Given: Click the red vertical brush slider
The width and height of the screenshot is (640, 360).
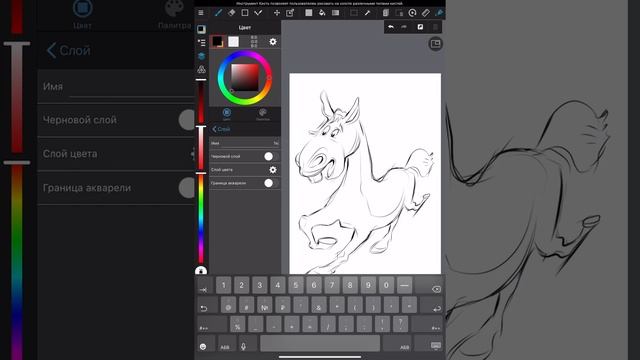Looking at the screenshot, I should 201,101.
